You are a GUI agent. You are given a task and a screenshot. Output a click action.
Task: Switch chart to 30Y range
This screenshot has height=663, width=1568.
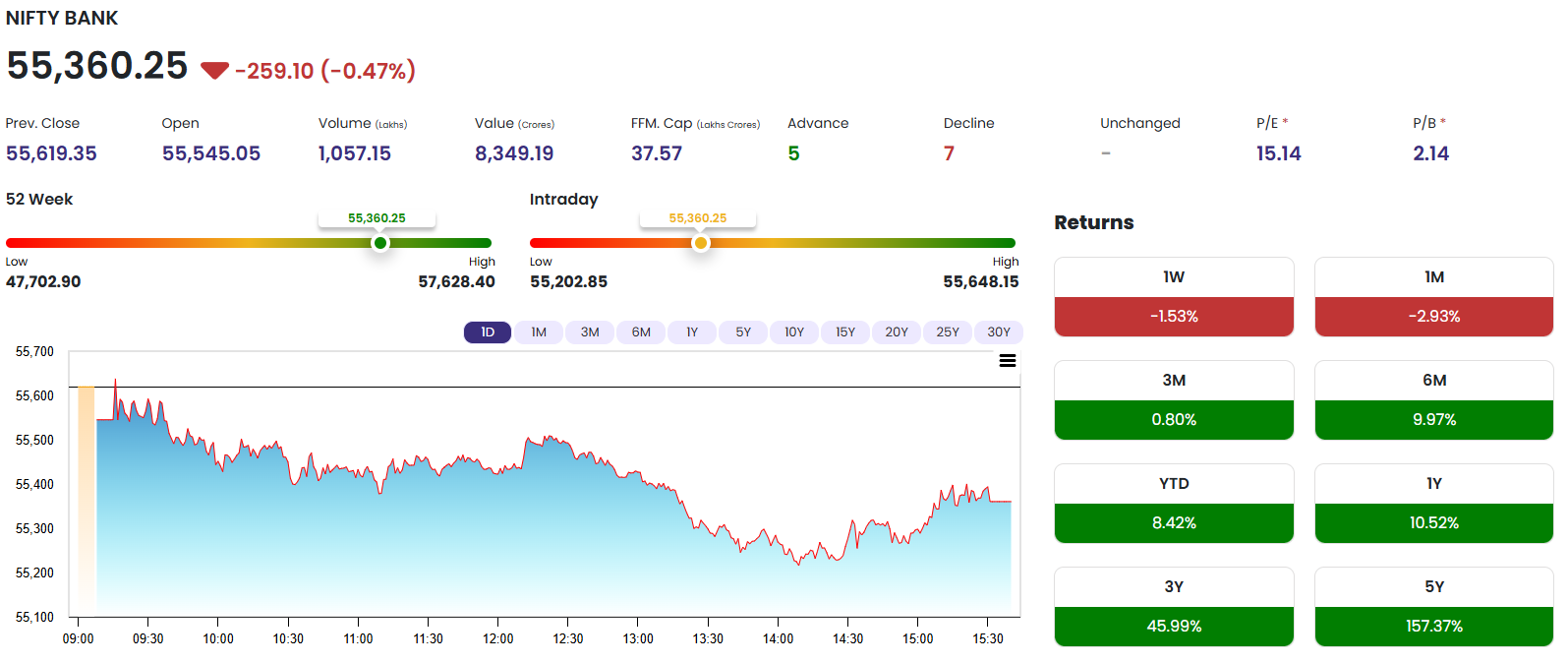[x=999, y=332]
